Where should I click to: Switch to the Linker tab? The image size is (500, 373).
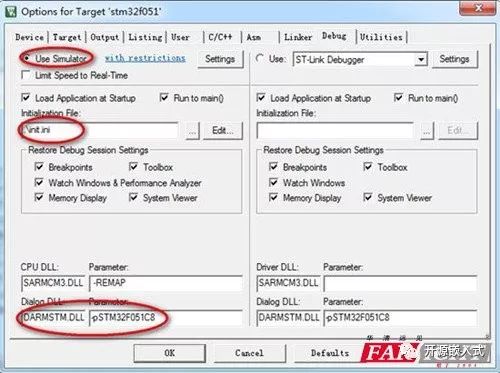coord(298,37)
